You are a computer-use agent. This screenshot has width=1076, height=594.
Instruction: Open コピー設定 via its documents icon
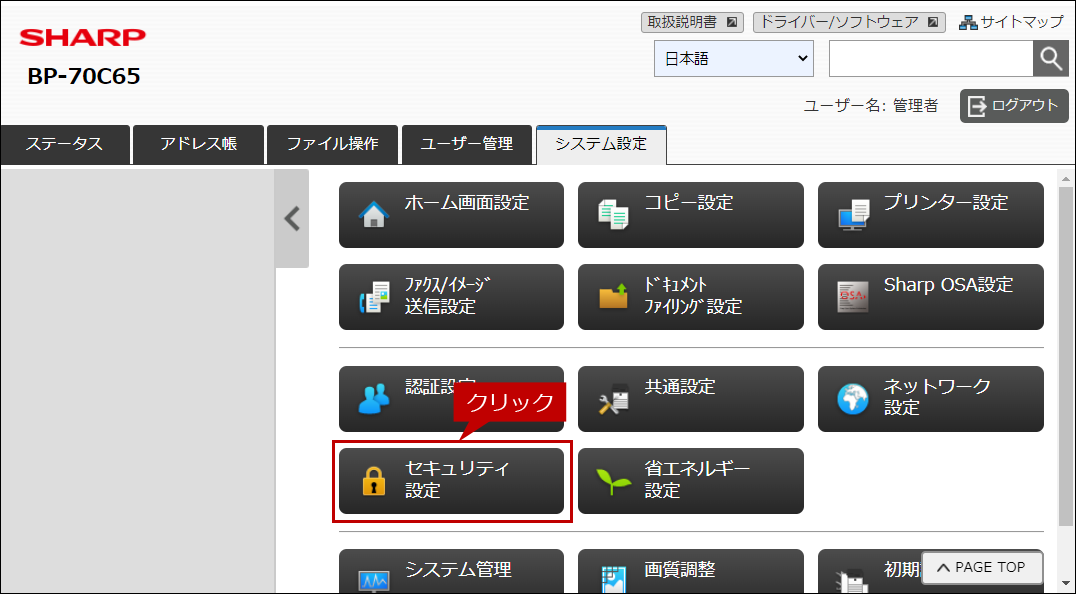pyautogui.click(x=612, y=214)
